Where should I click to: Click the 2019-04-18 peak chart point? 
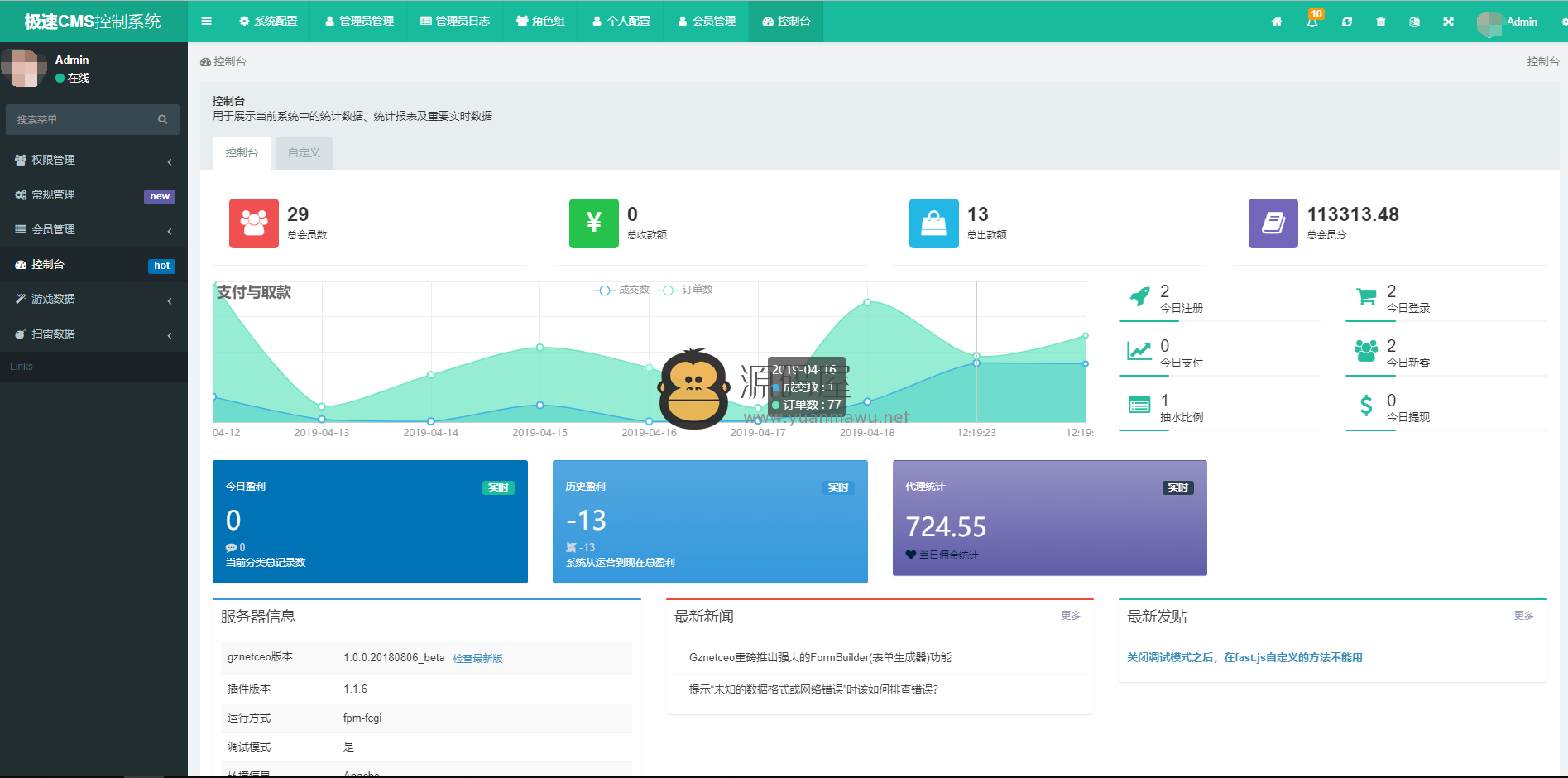[x=867, y=302]
